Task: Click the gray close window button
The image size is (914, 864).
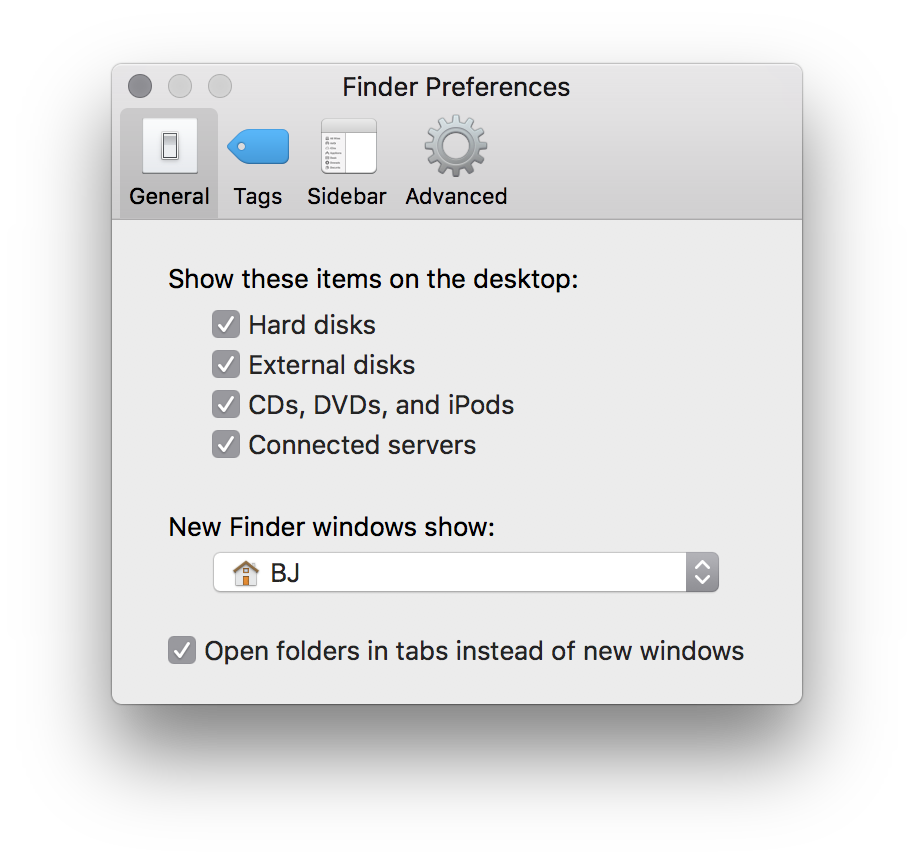Action: click(140, 86)
